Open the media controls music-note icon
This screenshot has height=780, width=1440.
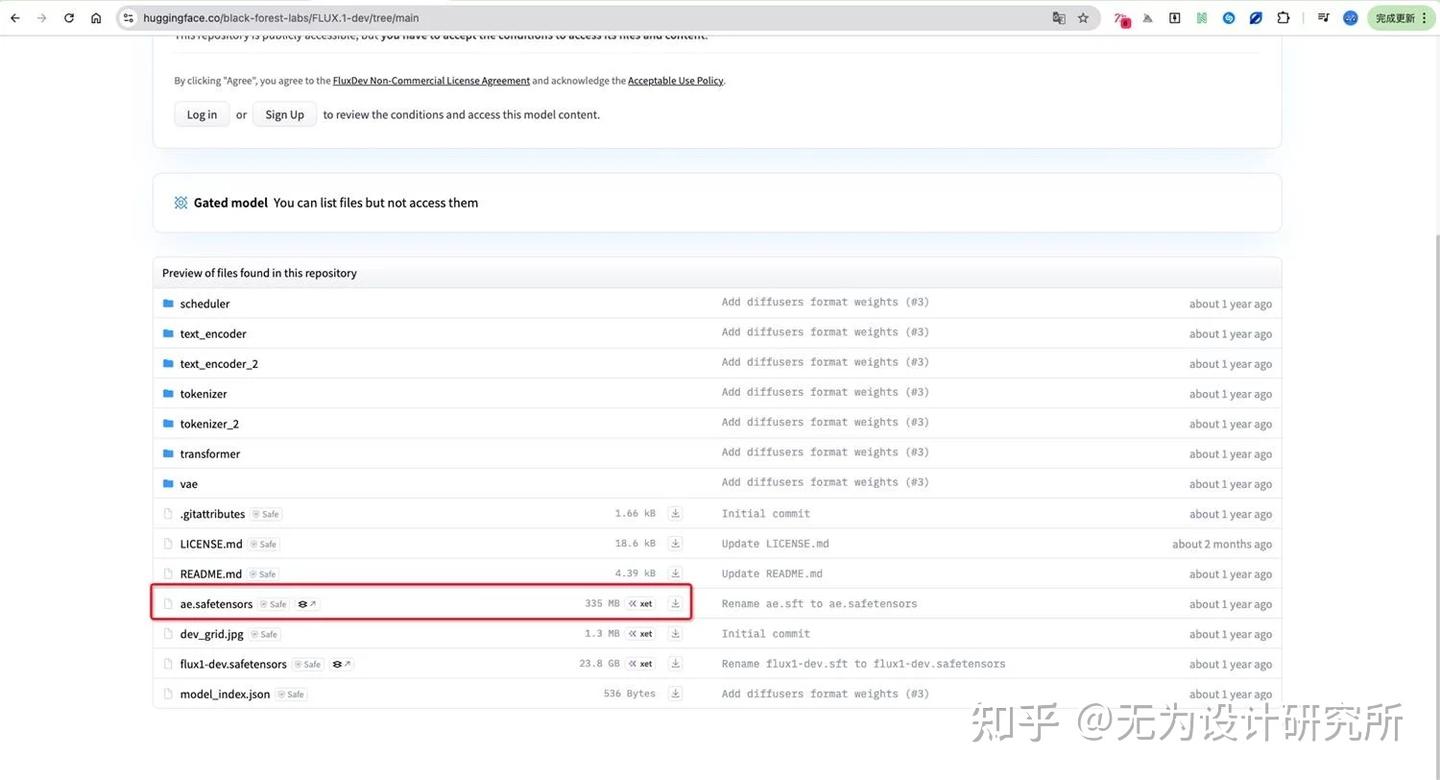click(x=1323, y=18)
